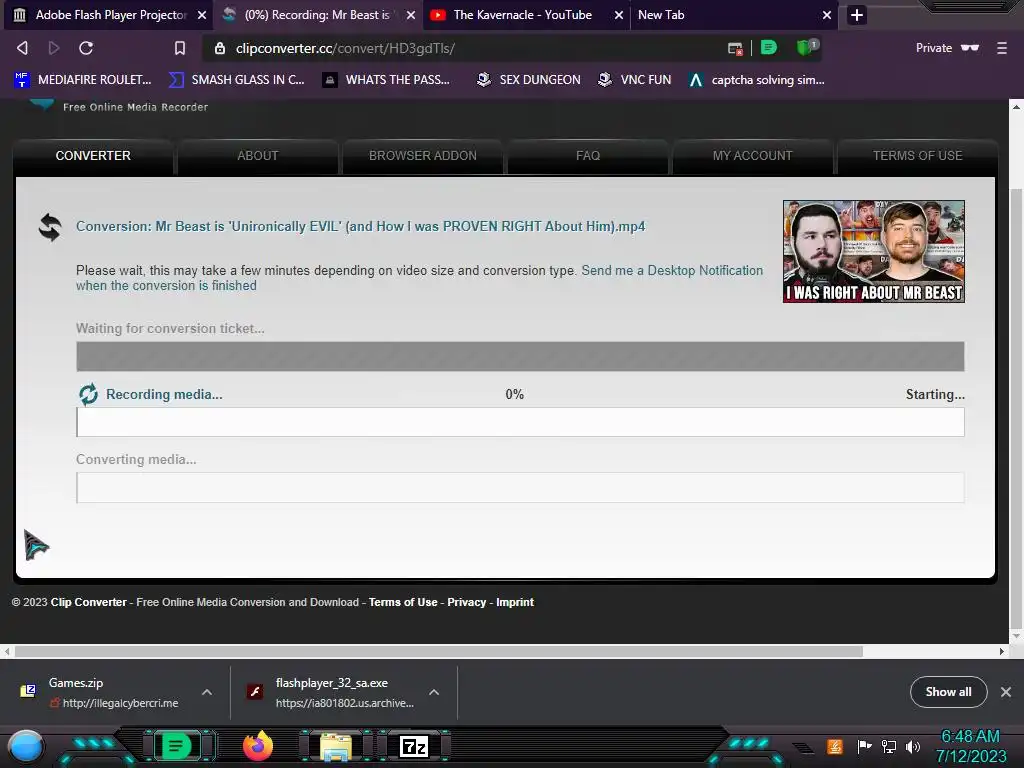Open 7-Zip from the taskbar

(x=413, y=746)
